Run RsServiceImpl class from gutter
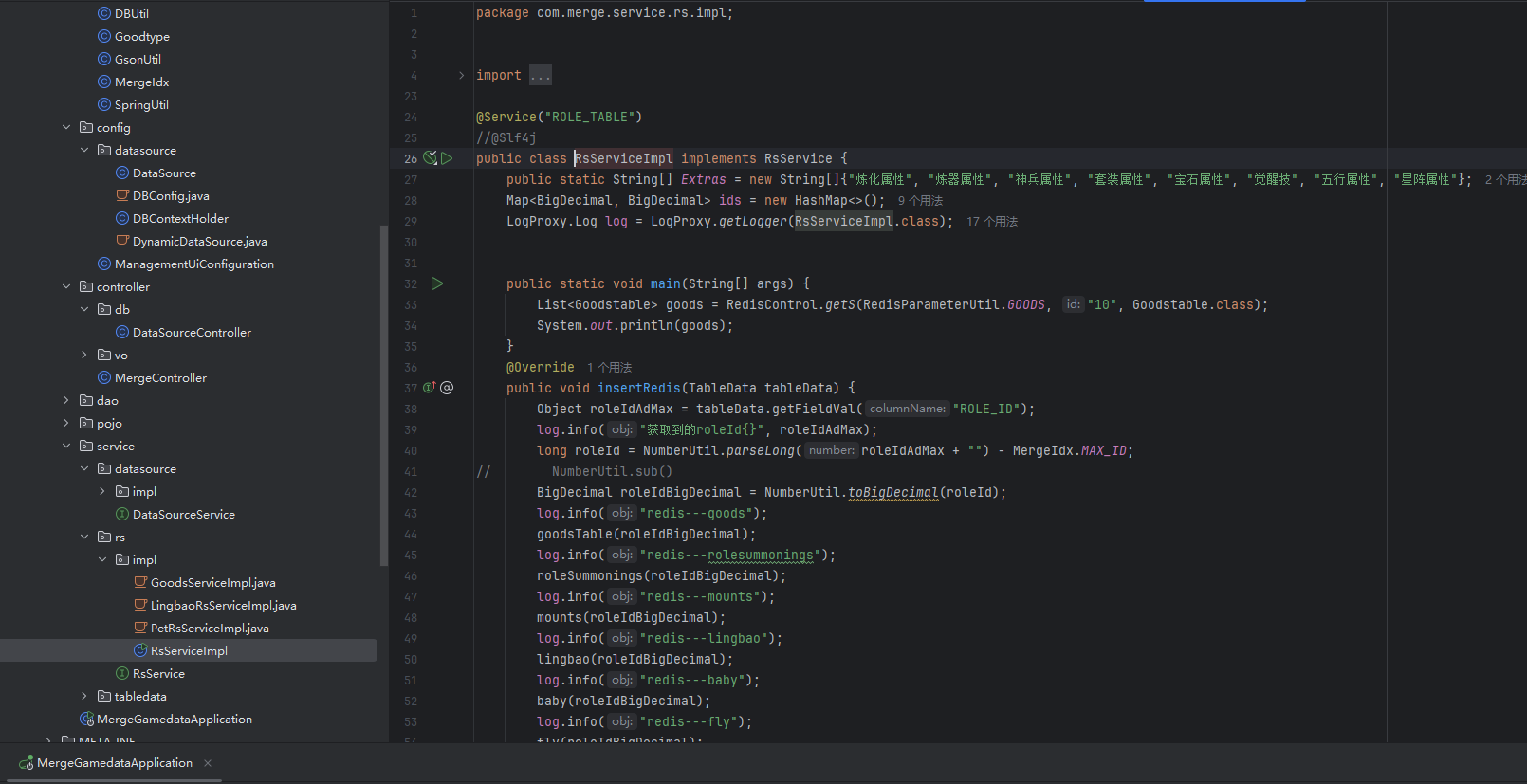The width and height of the screenshot is (1527, 784). click(447, 158)
